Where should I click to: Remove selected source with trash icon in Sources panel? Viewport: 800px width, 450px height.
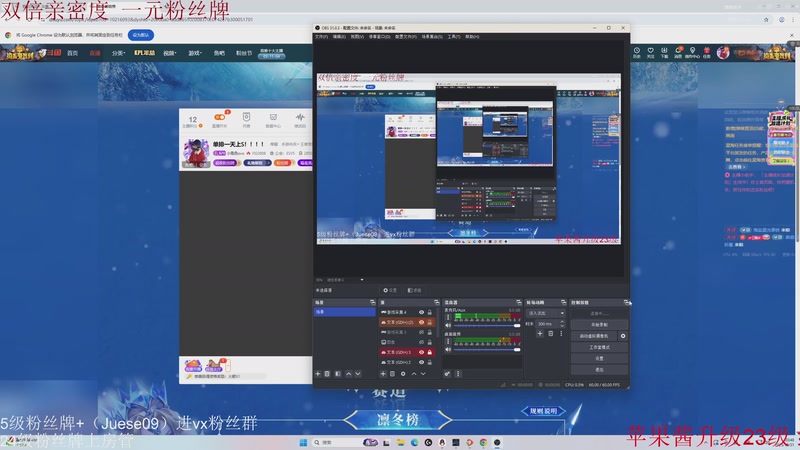392,374
